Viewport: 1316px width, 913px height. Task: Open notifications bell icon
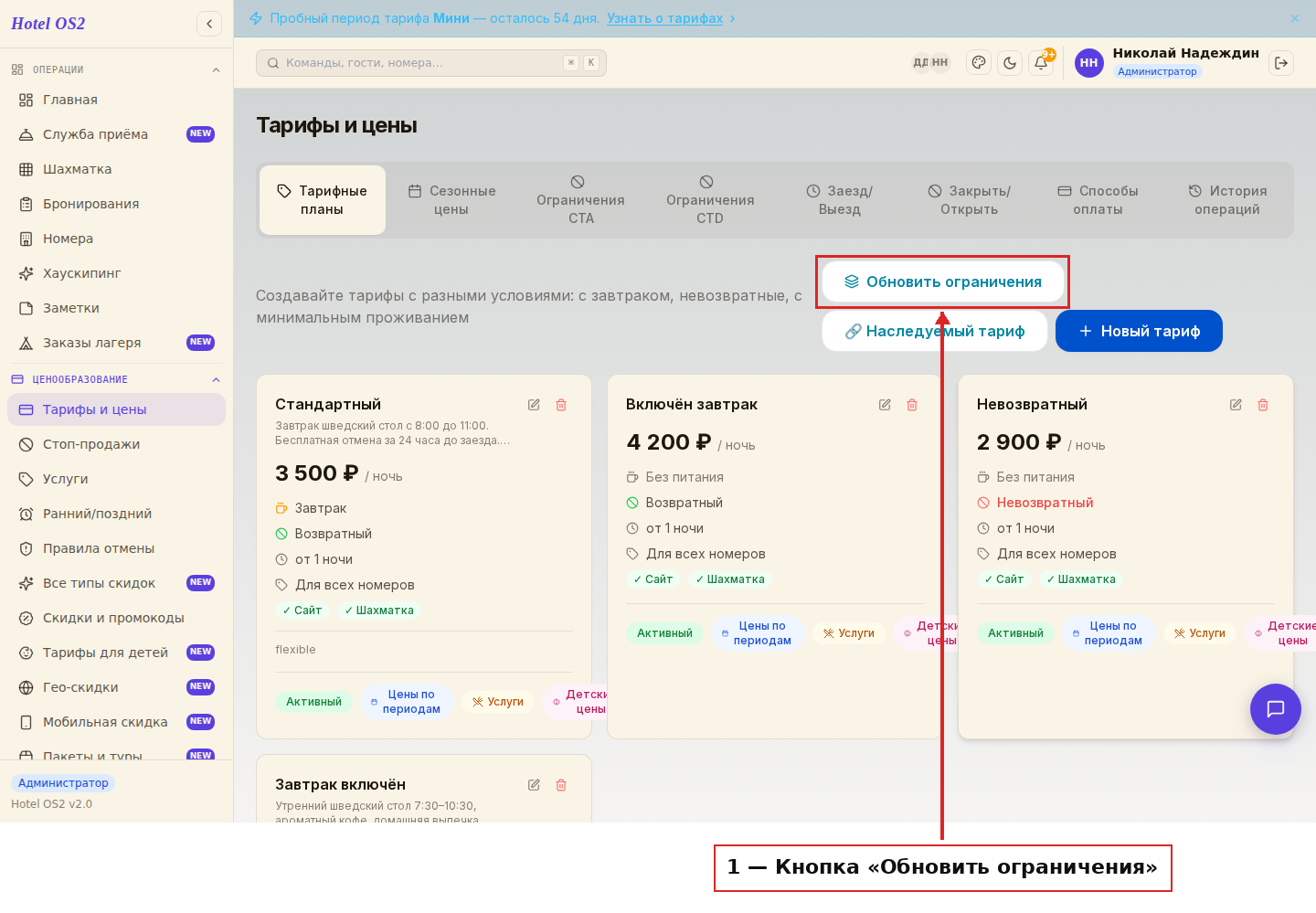(1041, 63)
